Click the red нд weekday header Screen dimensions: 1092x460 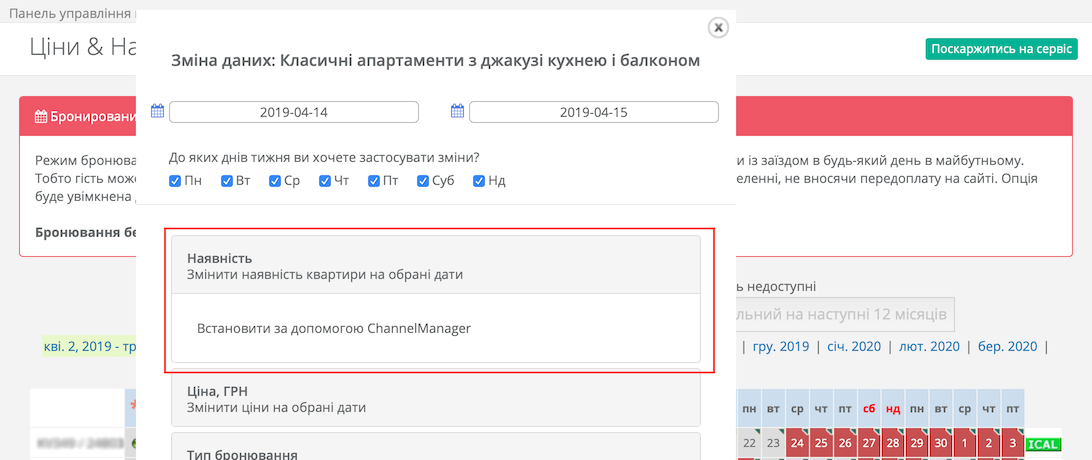click(893, 409)
